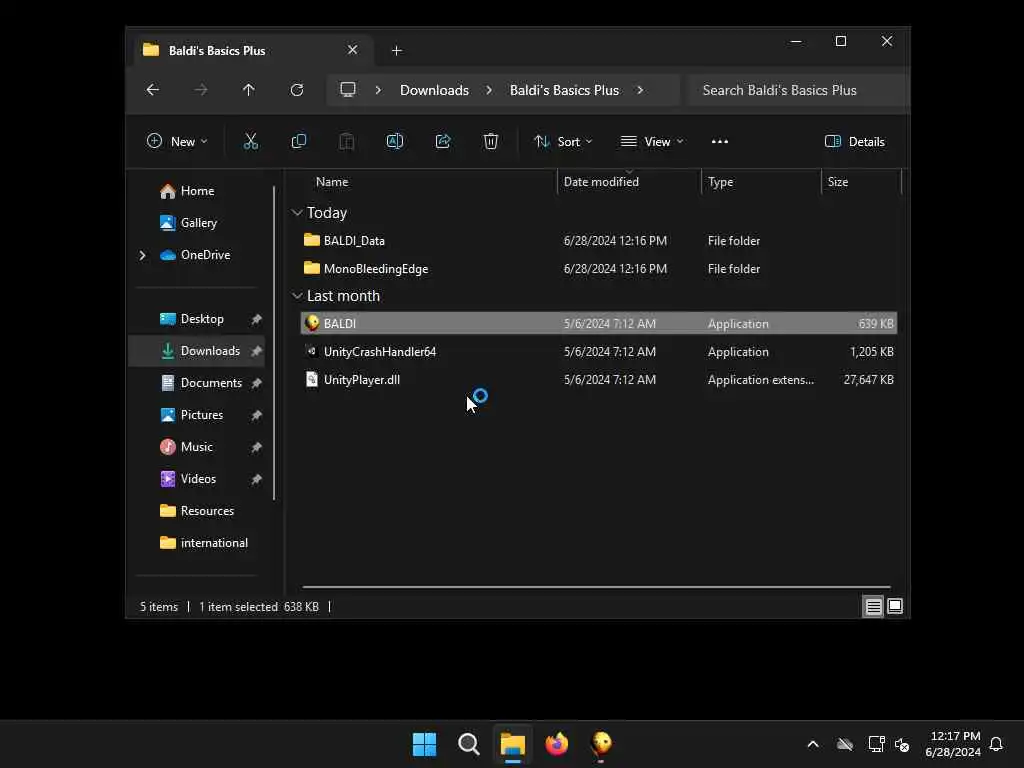The width and height of the screenshot is (1024, 768).
Task: Open the notifications bell
Action: tap(997, 744)
